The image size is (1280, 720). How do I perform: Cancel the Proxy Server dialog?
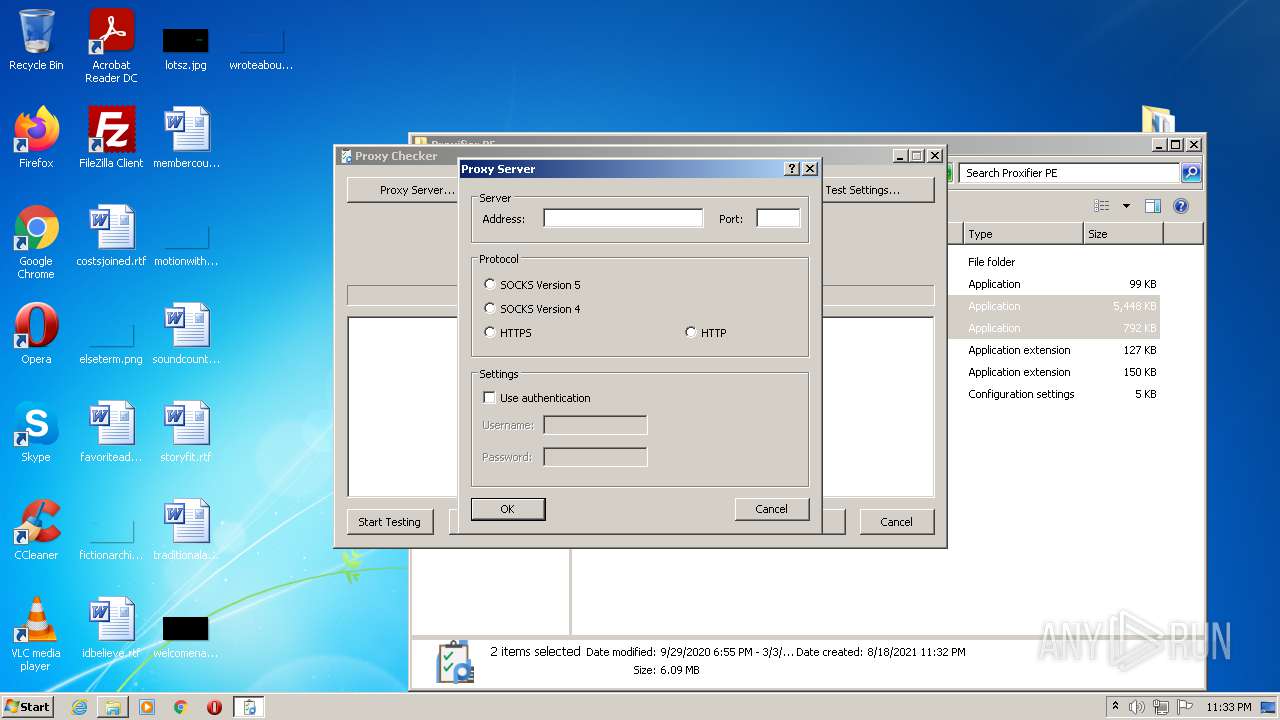point(771,509)
